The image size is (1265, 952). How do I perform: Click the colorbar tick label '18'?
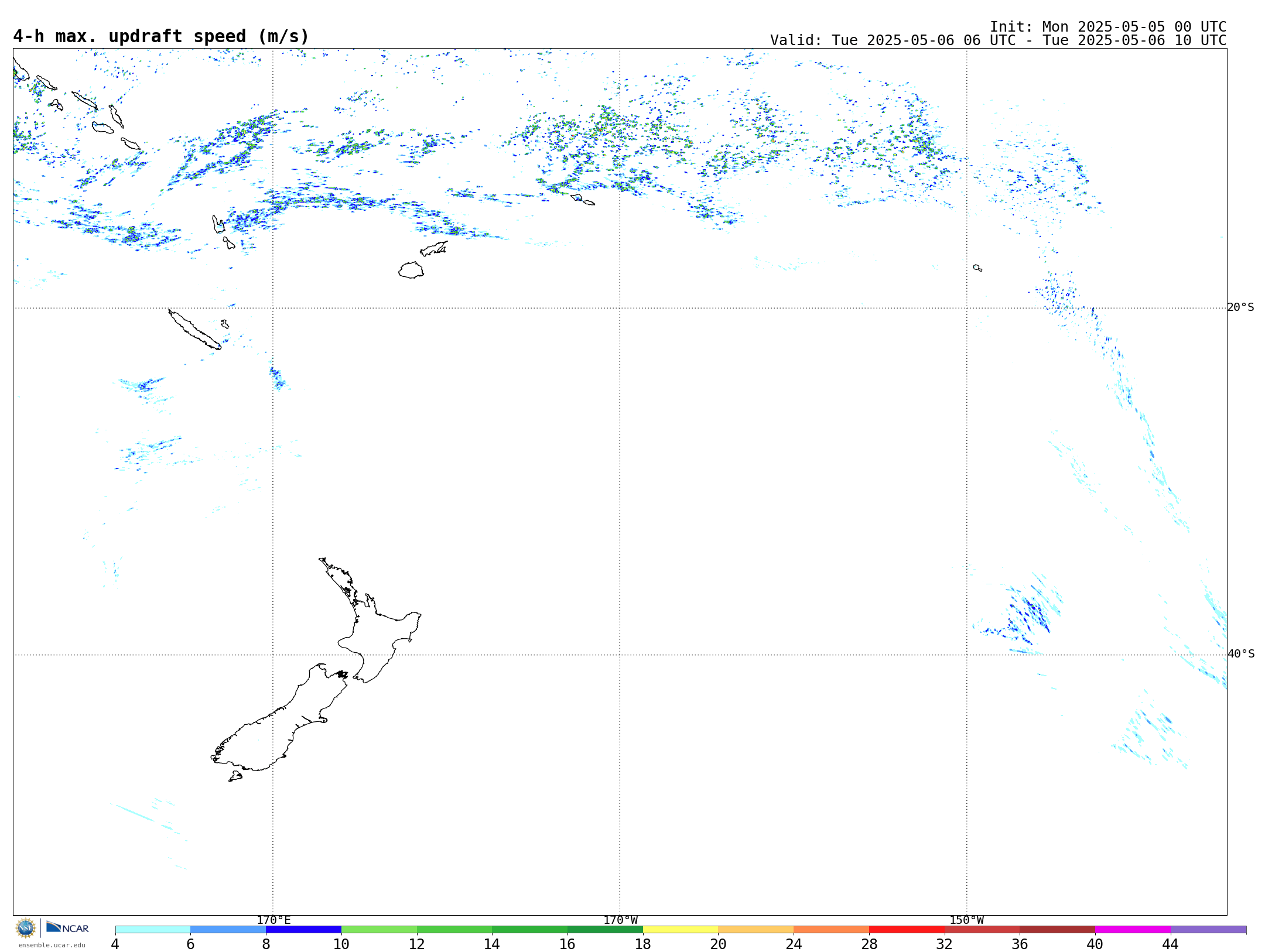coord(643,944)
